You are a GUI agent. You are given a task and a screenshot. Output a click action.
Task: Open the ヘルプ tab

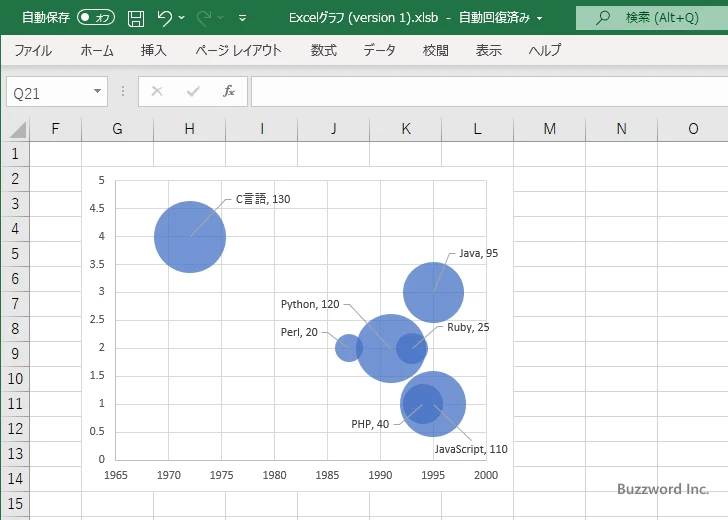pyautogui.click(x=545, y=50)
